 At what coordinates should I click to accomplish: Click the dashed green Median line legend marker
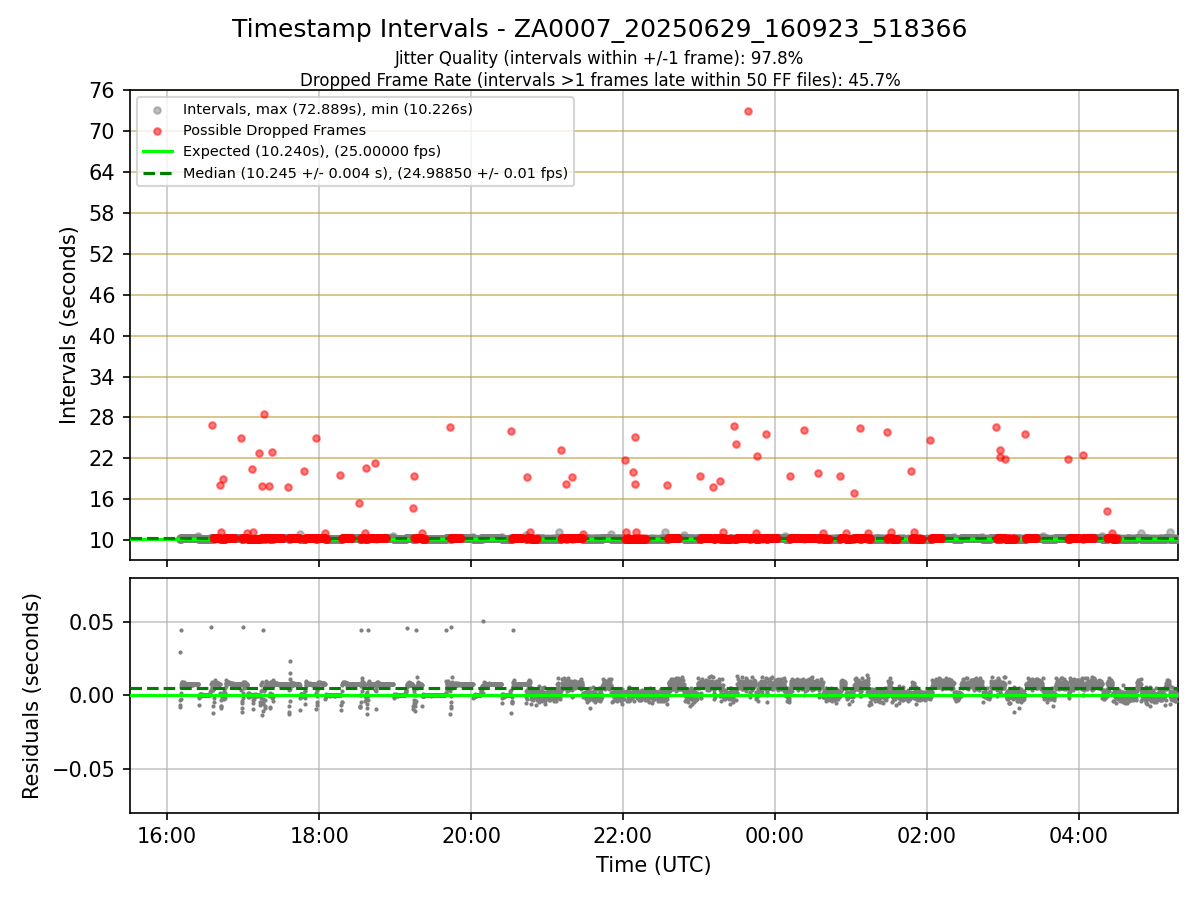pyautogui.click(x=157, y=173)
